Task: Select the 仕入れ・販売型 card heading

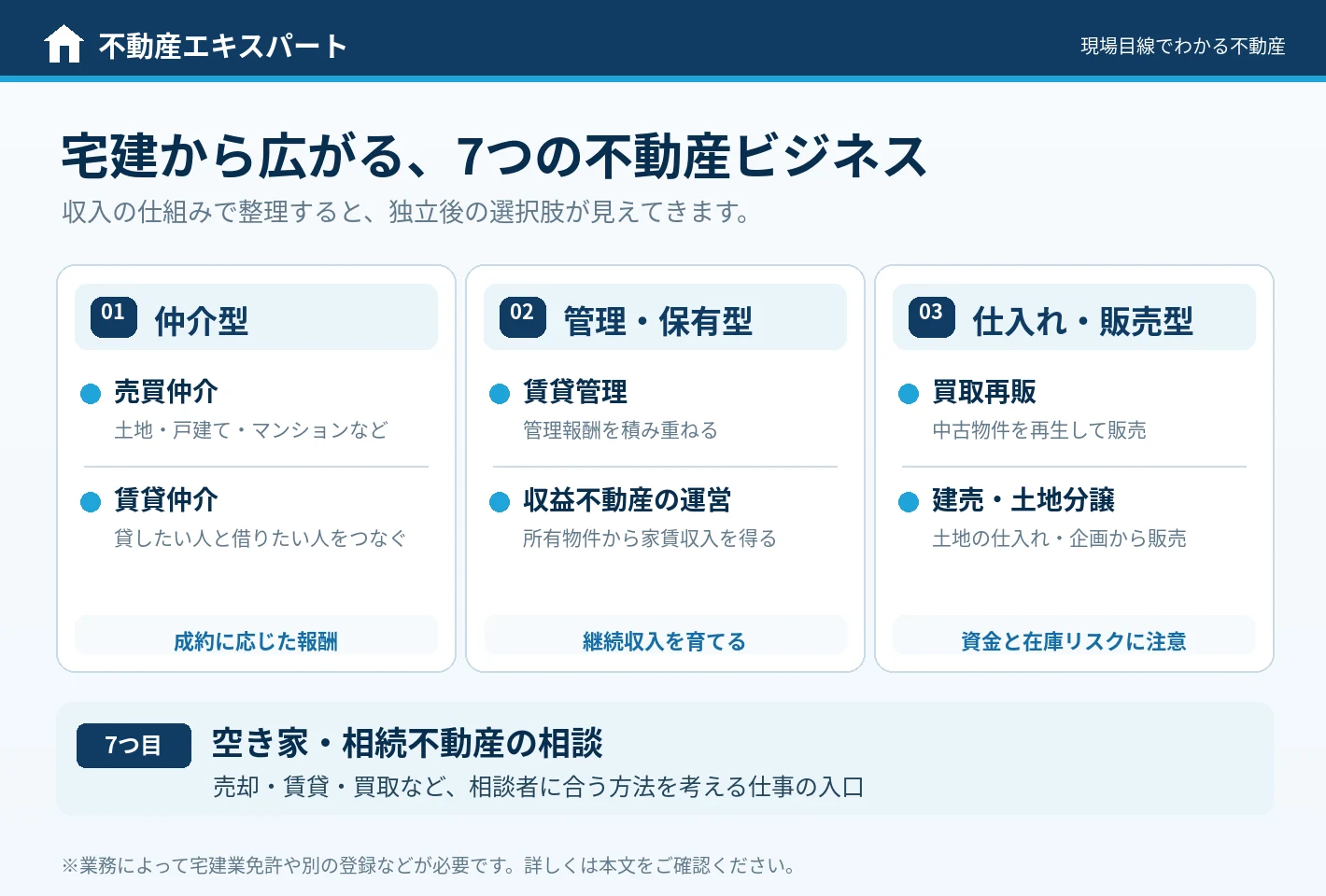Action: click(1083, 321)
